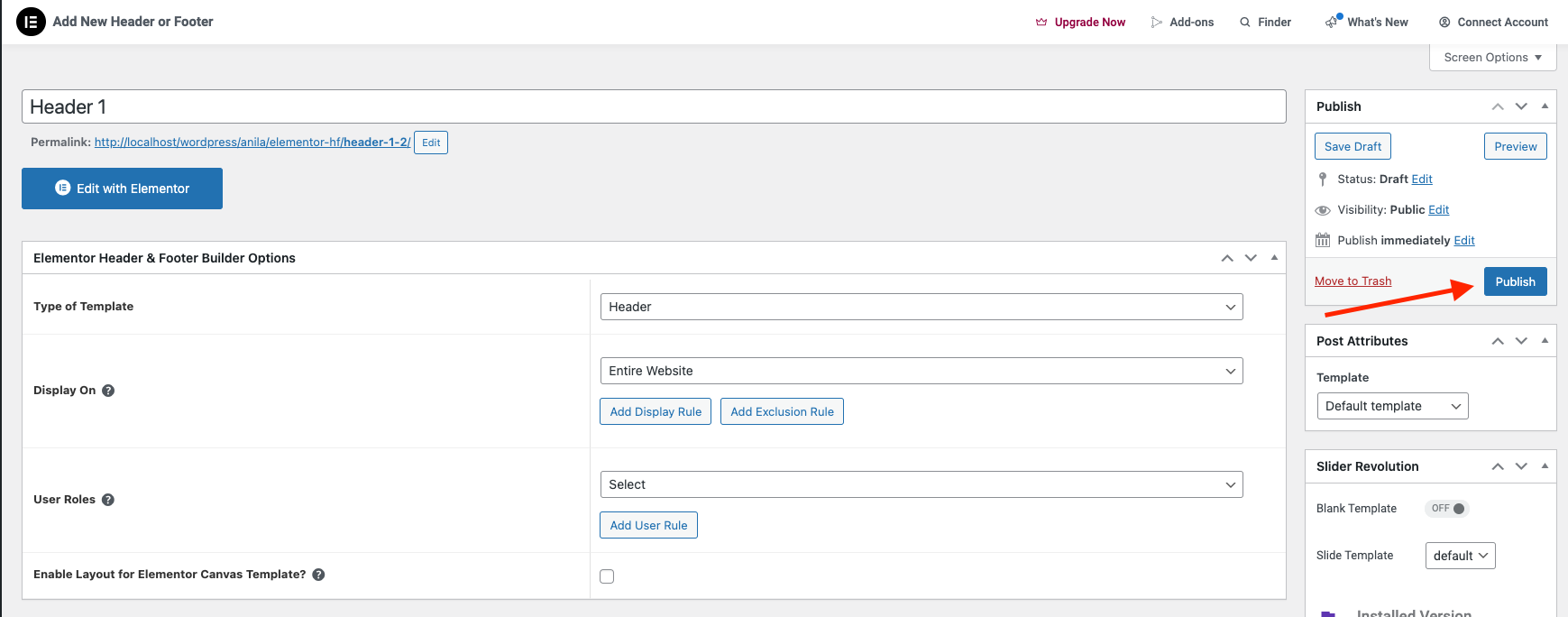Open What's New in top bar
This screenshot has height=617, width=1568.
[1367, 22]
